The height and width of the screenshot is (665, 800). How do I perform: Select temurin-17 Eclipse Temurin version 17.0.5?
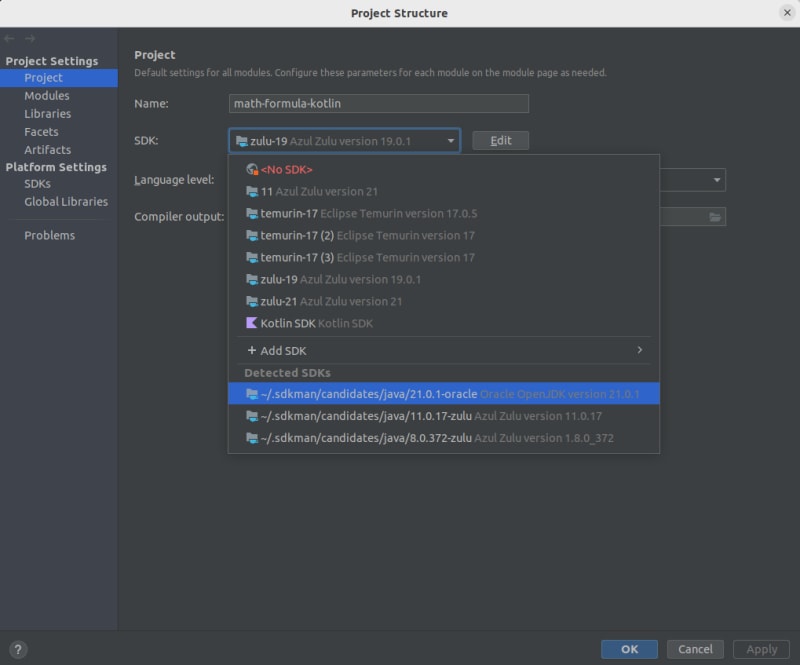tap(444, 213)
